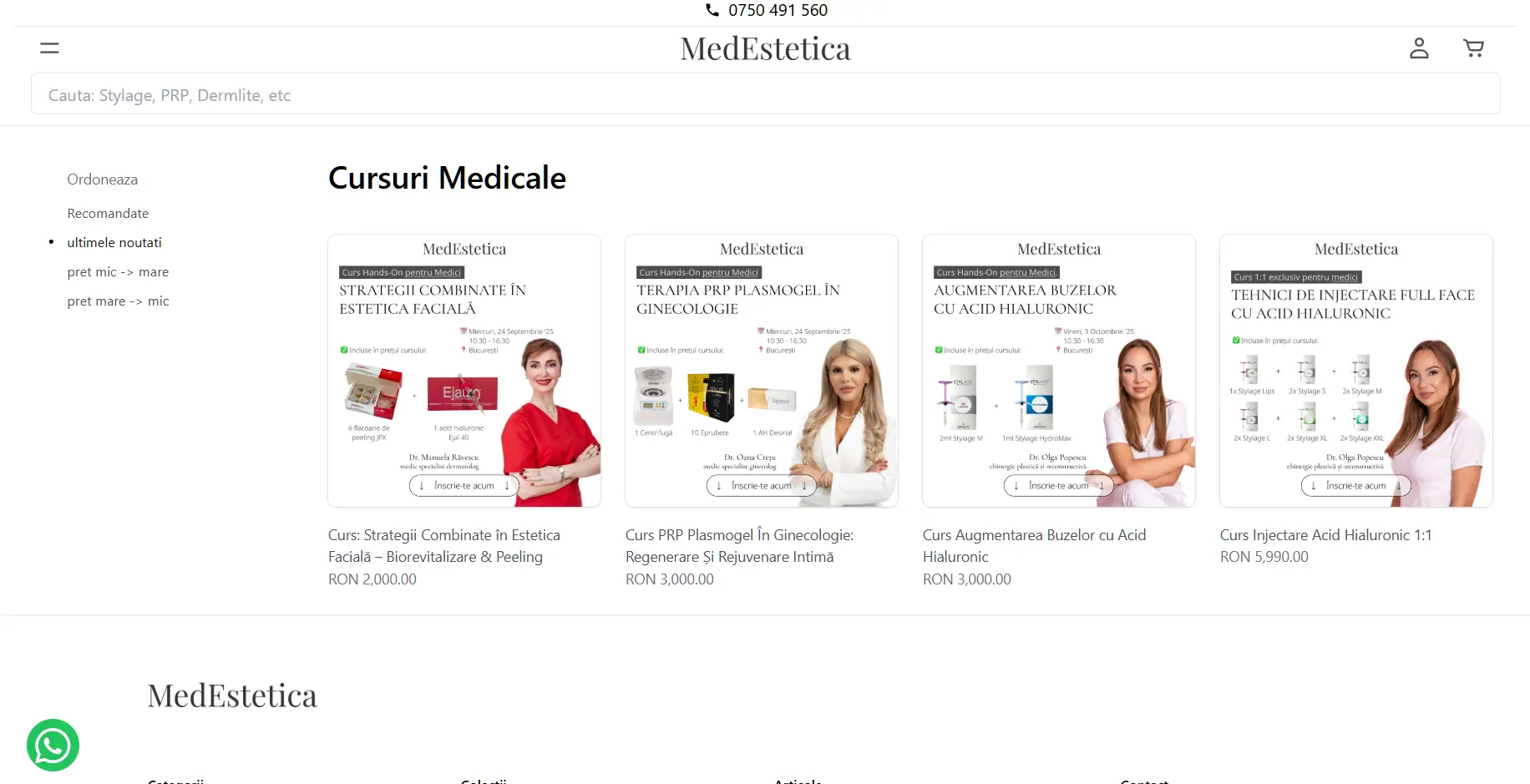Image resolution: width=1530 pixels, height=784 pixels.
Task: Call via the phone icon at top
Action: tap(712, 10)
